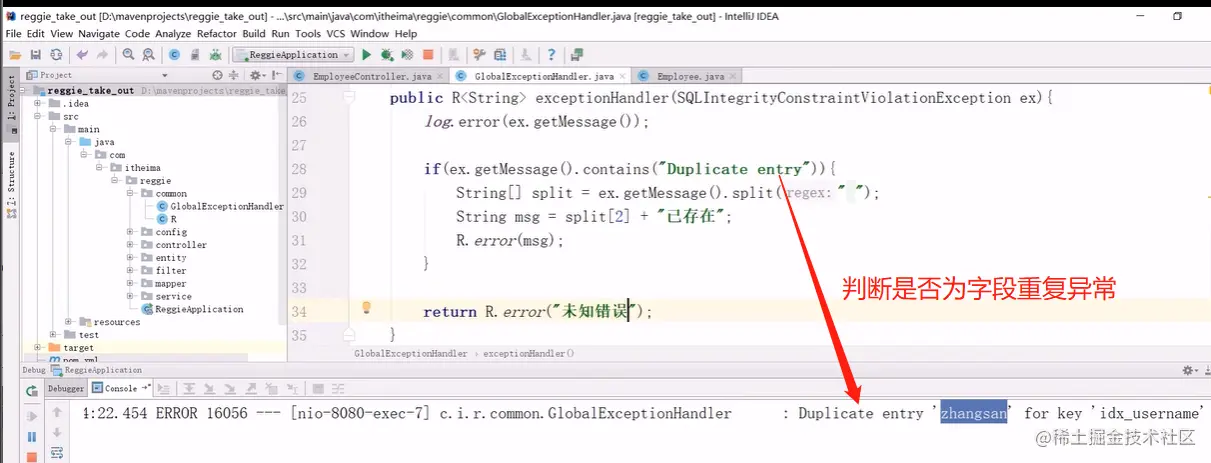Screen dimensions: 1211x463
Task: Toggle the code fold marker at line 35
Action: (x=349, y=335)
